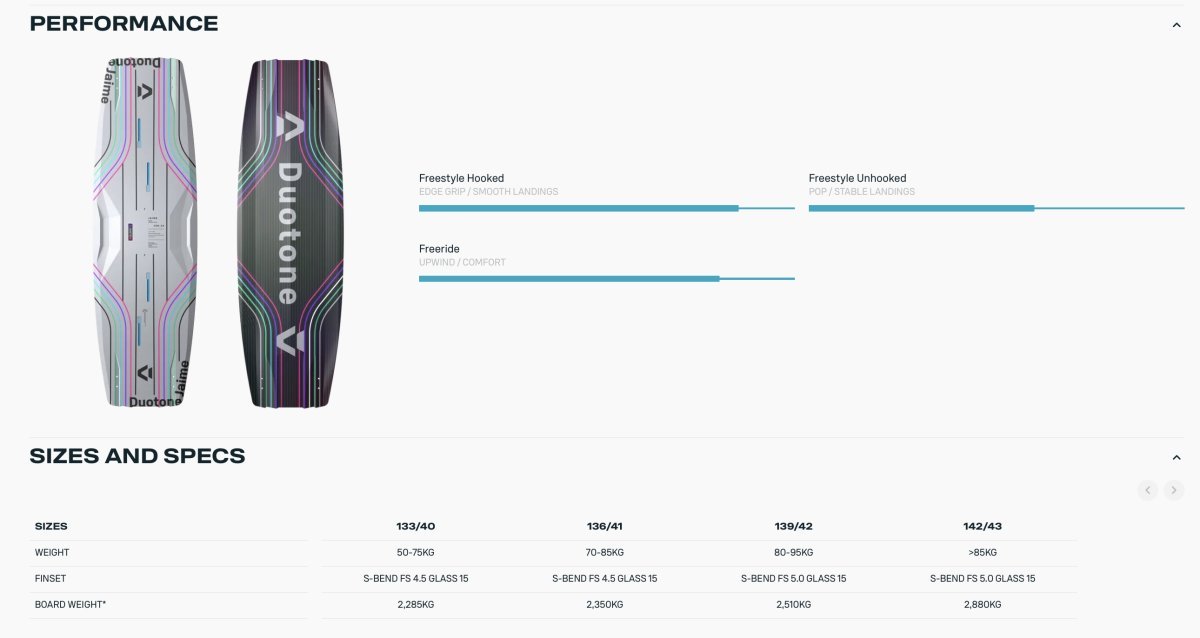Select the 142/43 size column header
This screenshot has height=638, width=1200.
click(982, 526)
